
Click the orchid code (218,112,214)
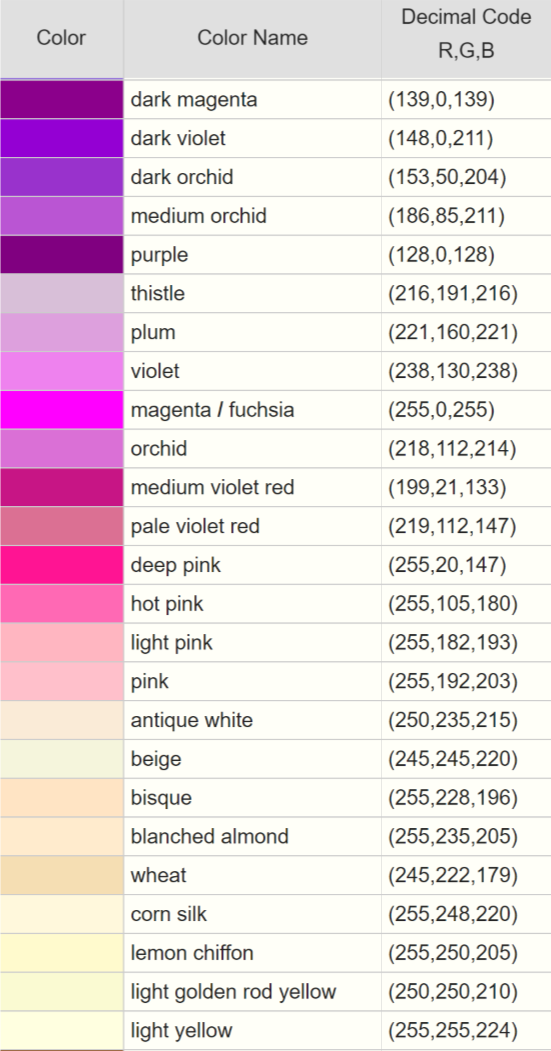click(x=452, y=449)
